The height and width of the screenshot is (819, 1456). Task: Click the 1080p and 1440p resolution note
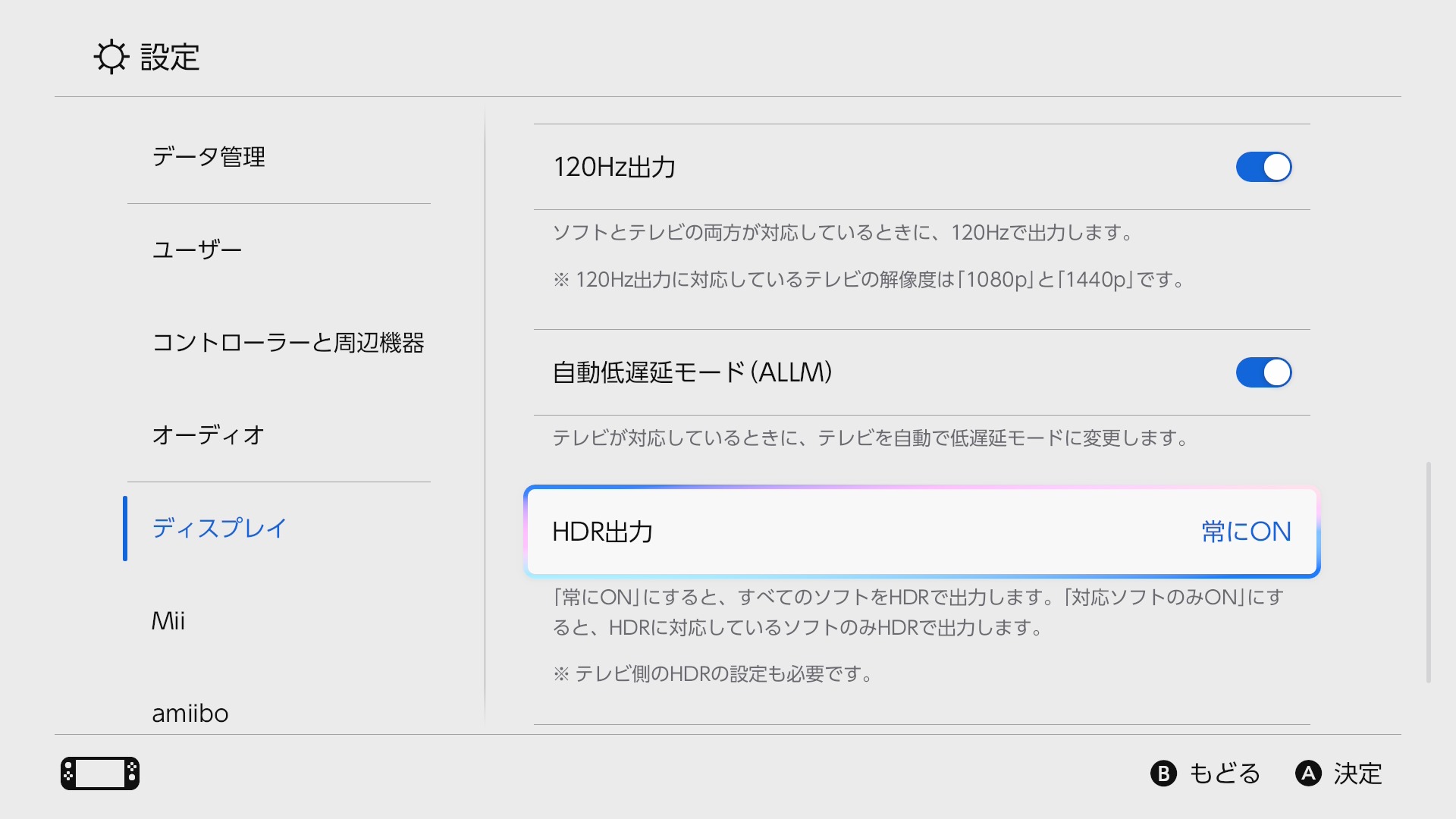(x=870, y=280)
